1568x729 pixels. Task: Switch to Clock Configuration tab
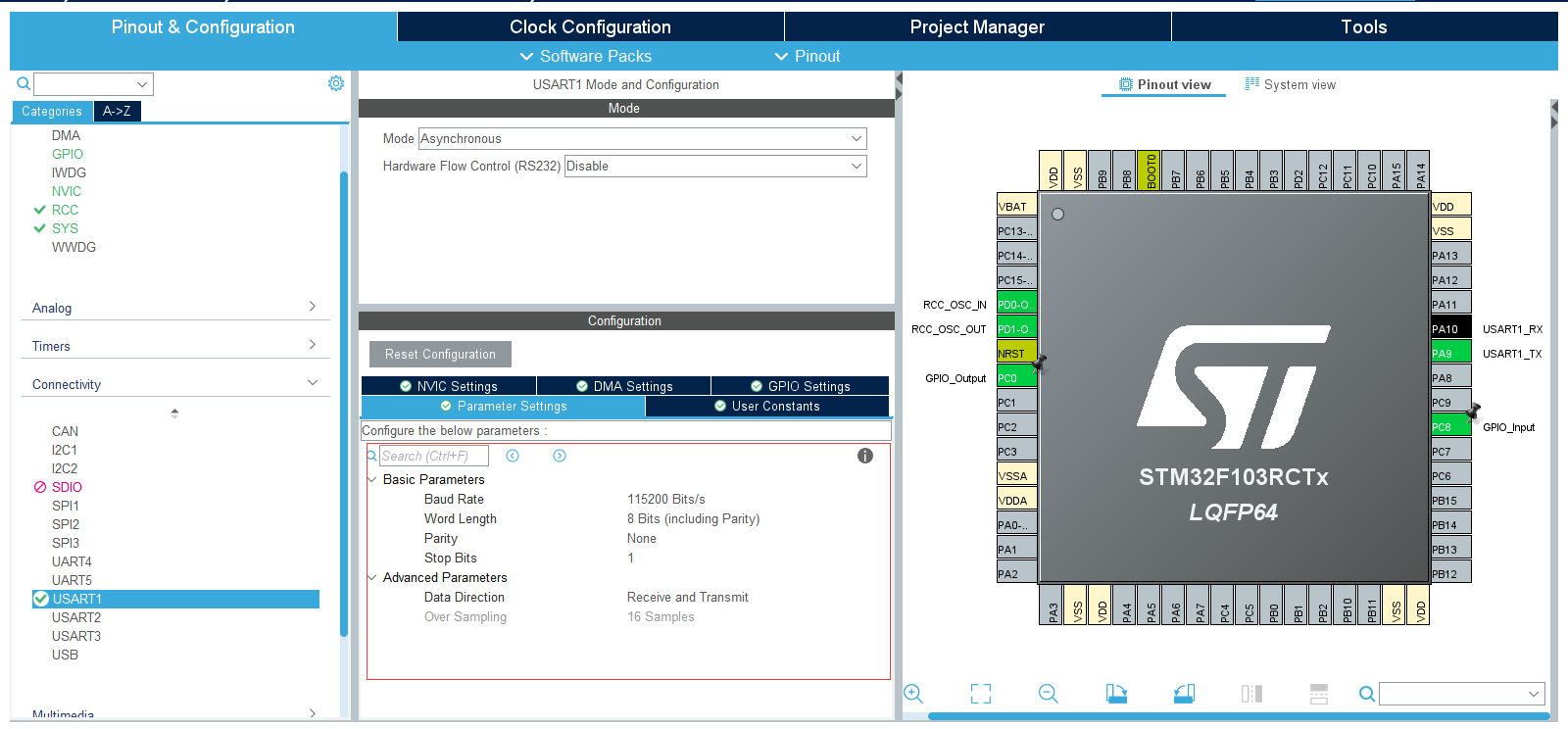(x=590, y=26)
